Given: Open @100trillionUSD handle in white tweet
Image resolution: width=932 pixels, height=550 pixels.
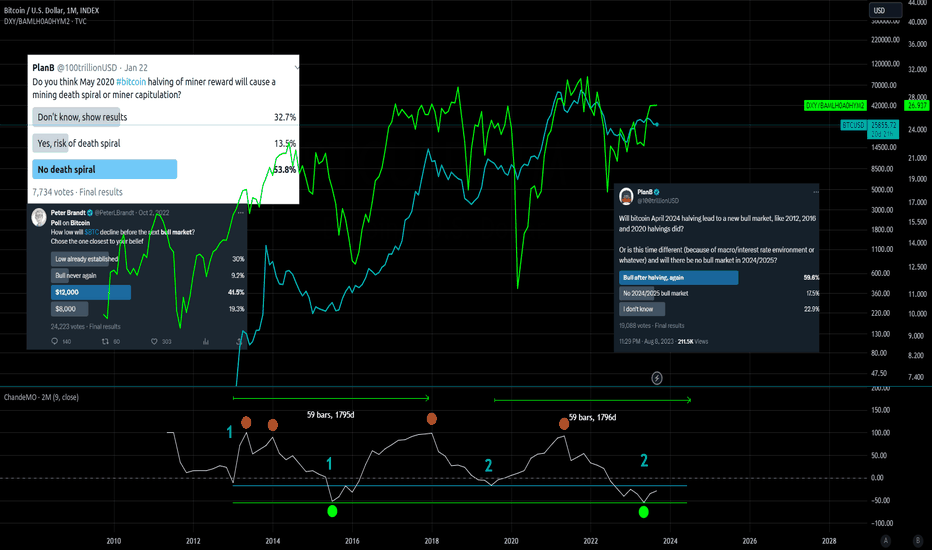Looking at the screenshot, I should tap(87, 68).
